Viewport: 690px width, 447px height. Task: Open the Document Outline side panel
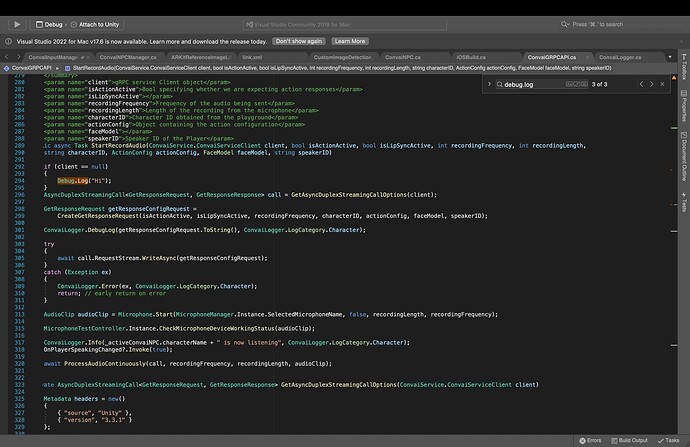coord(684,156)
